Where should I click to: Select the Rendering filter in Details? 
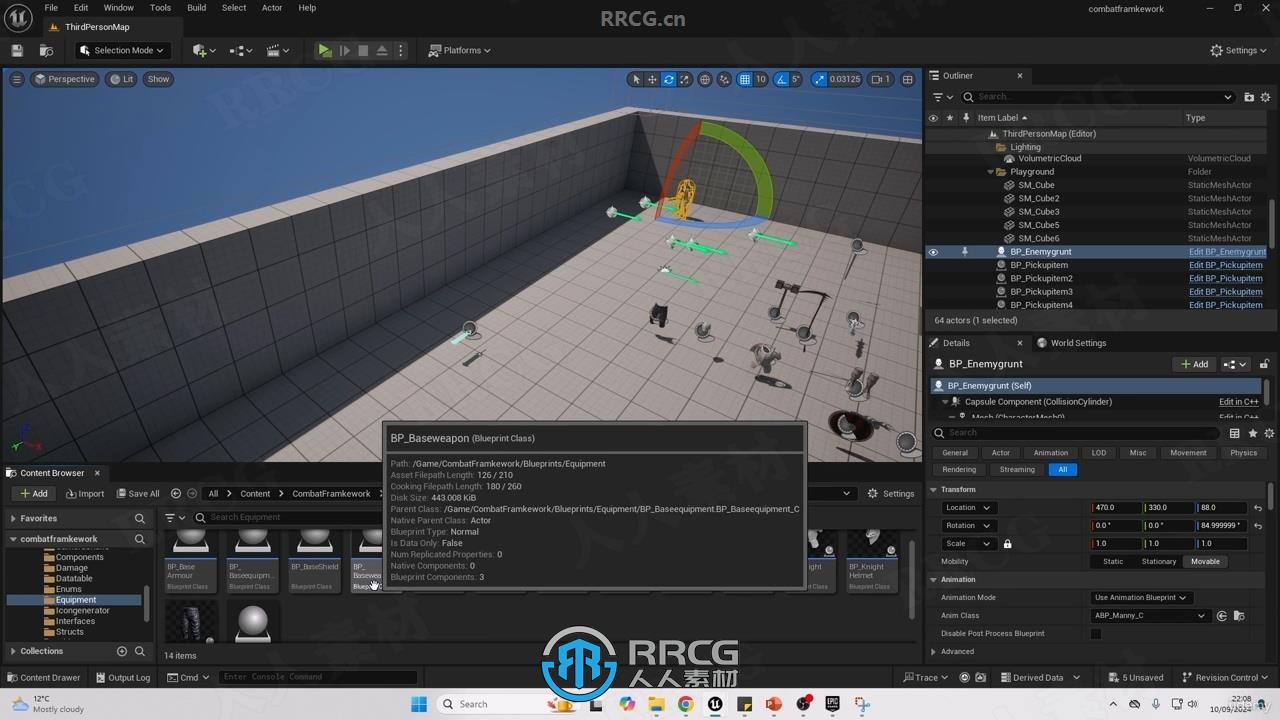(x=959, y=469)
